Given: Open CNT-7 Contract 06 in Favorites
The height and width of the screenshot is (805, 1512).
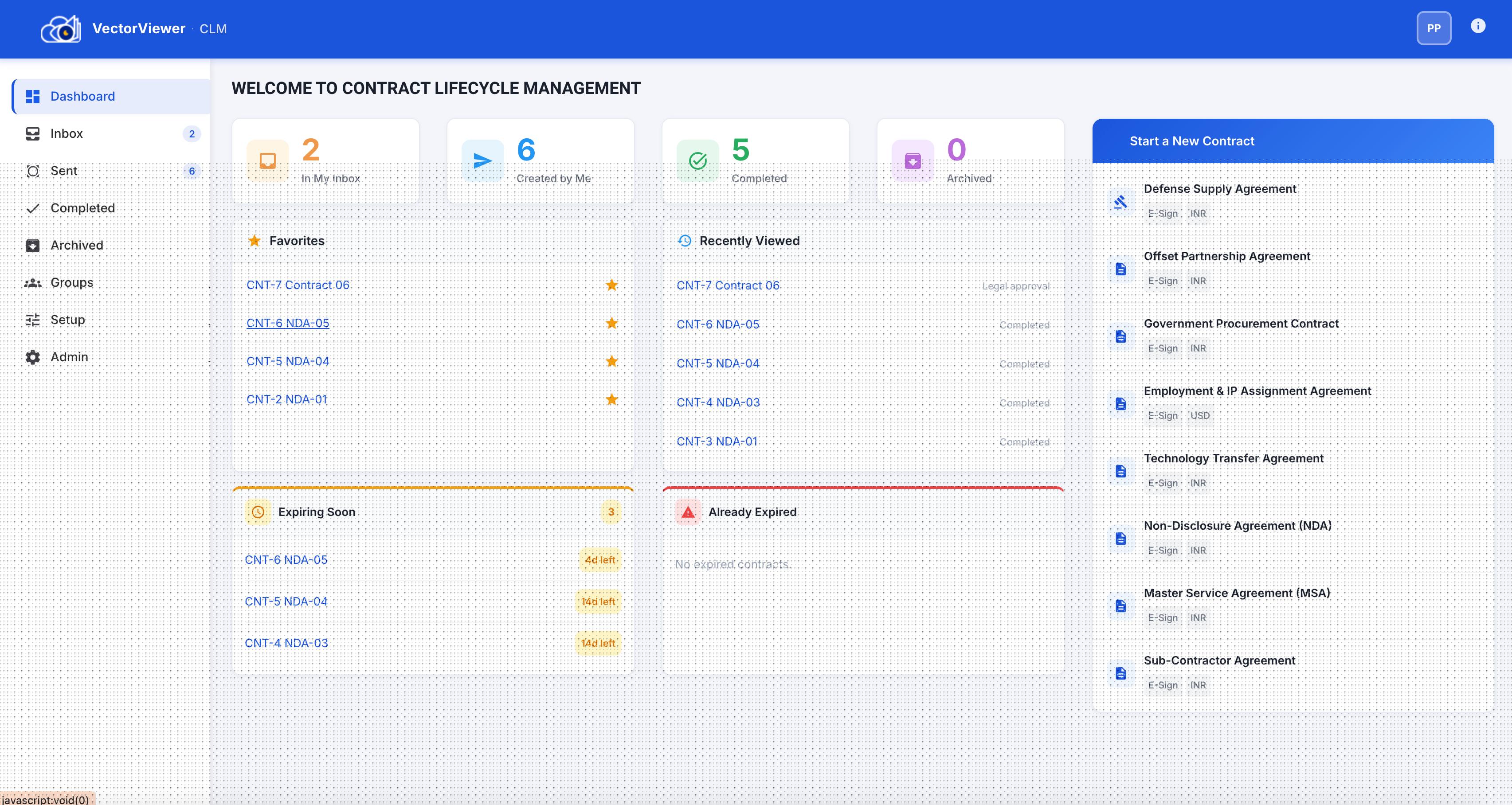Looking at the screenshot, I should point(298,285).
